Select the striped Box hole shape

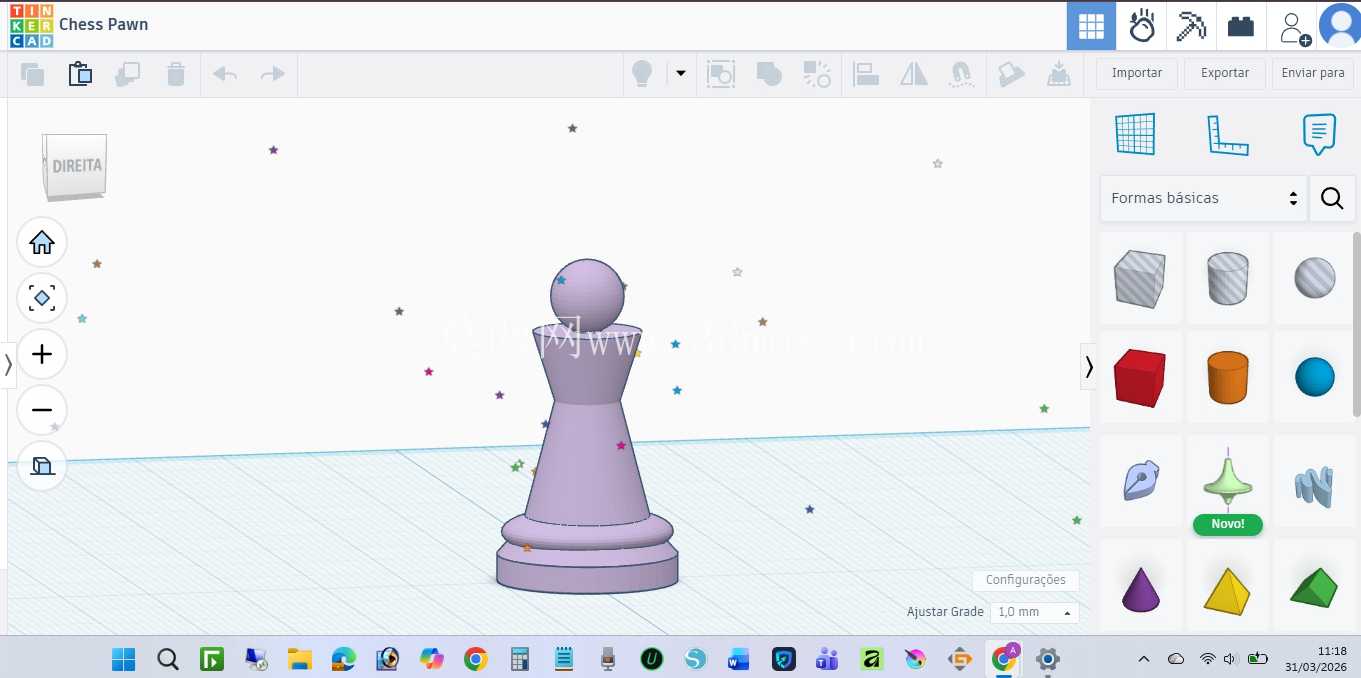pos(1140,278)
